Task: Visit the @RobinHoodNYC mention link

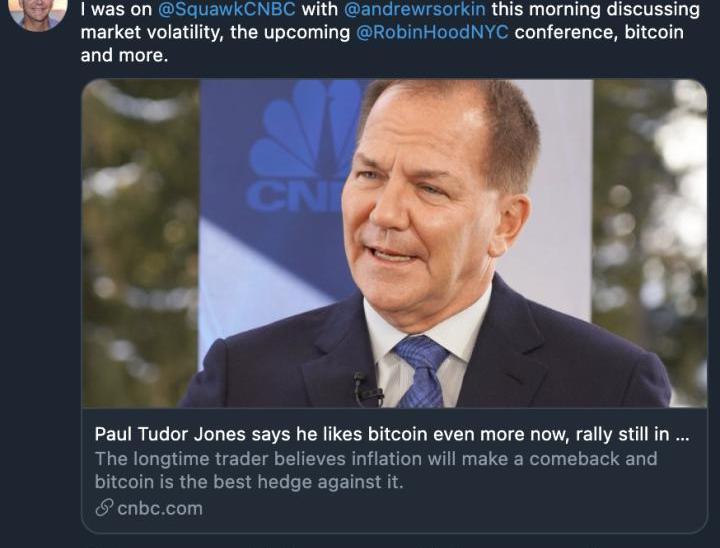Action: click(x=431, y=32)
